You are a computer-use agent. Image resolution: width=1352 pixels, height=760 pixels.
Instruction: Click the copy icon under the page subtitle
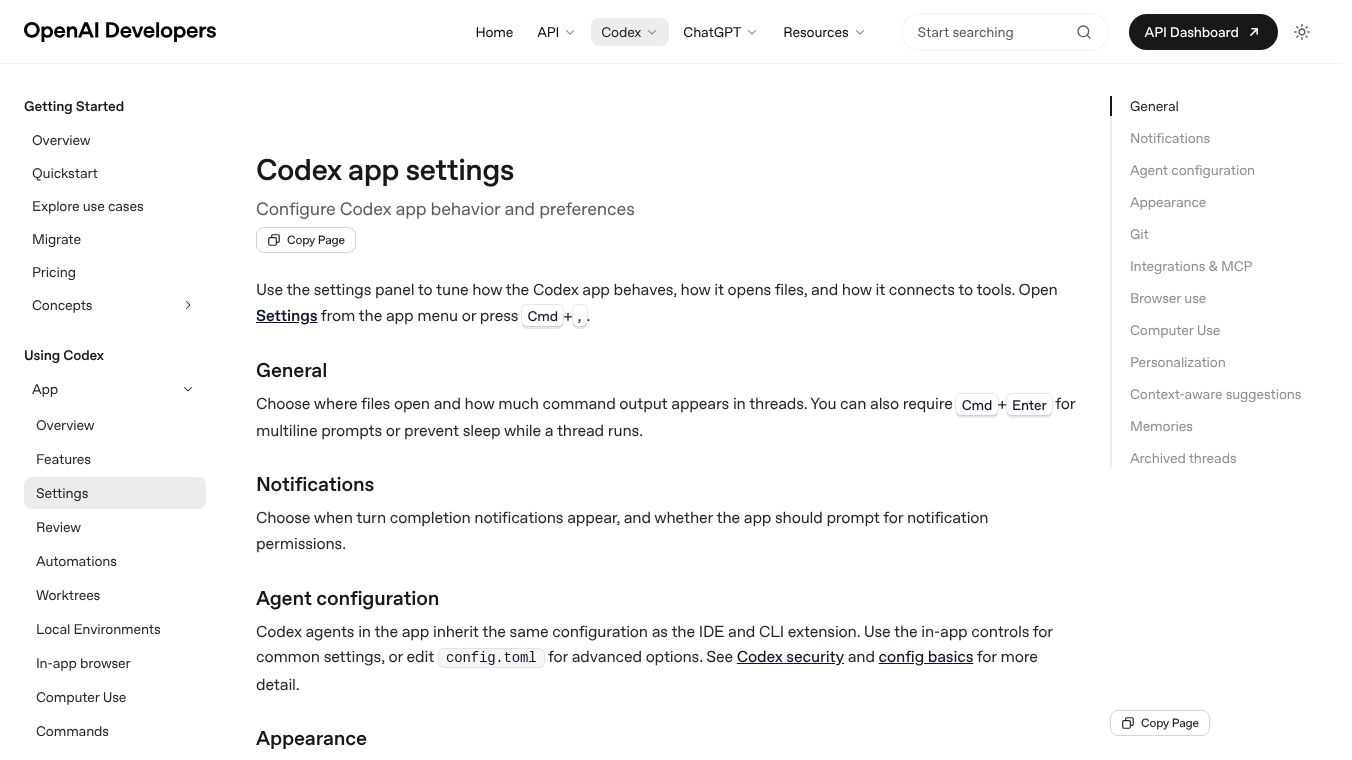pyautogui.click(x=274, y=240)
